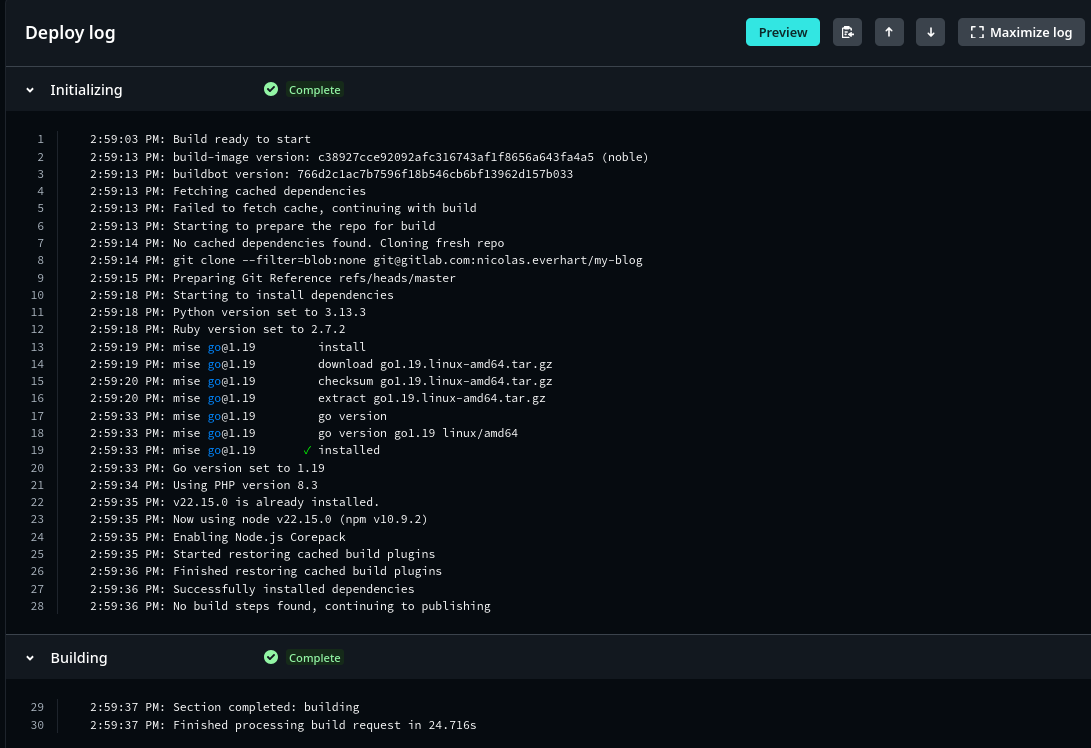Click 'Finished restoring cached build plugins'

point(266,571)
